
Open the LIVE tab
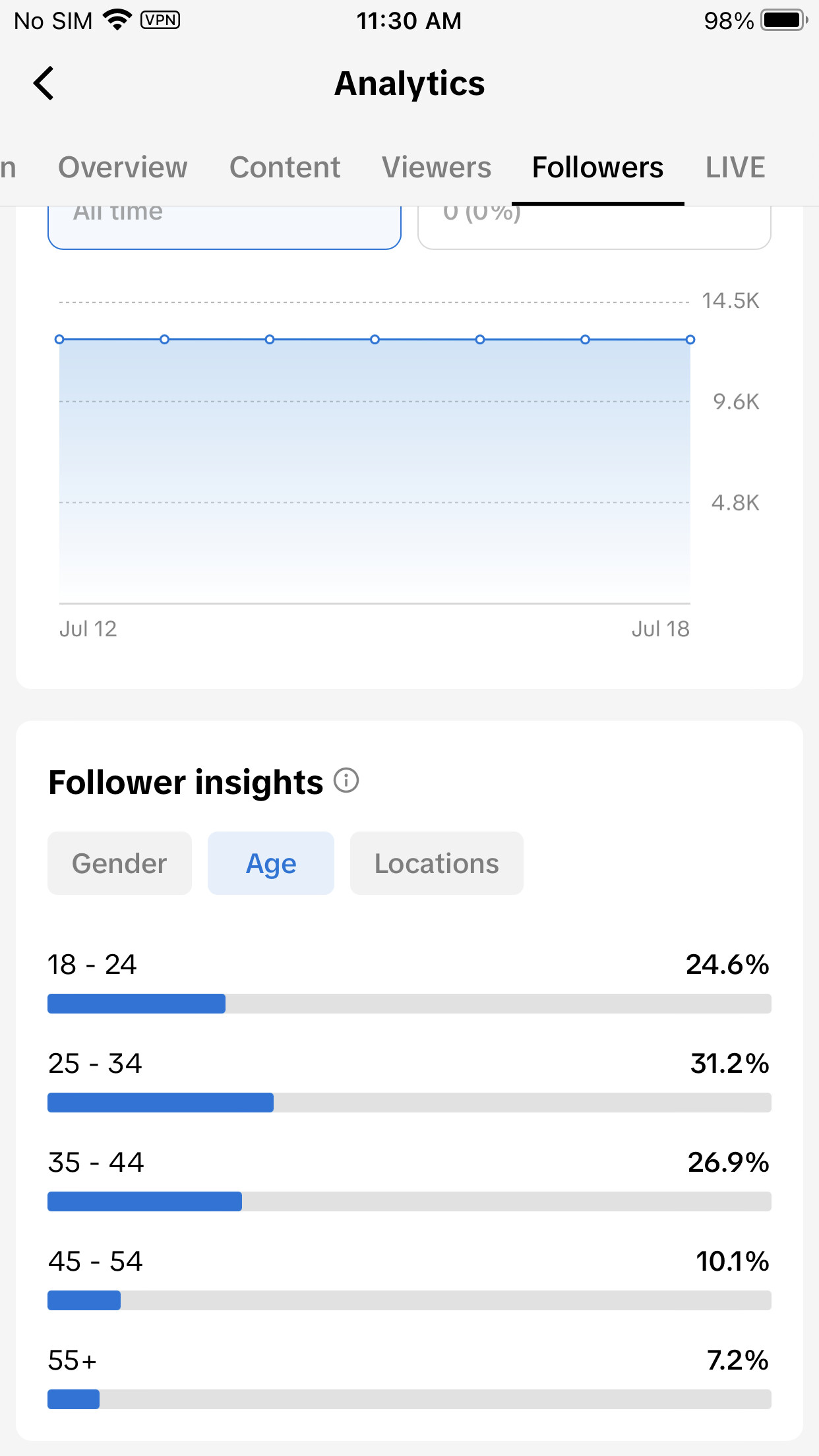735,167
